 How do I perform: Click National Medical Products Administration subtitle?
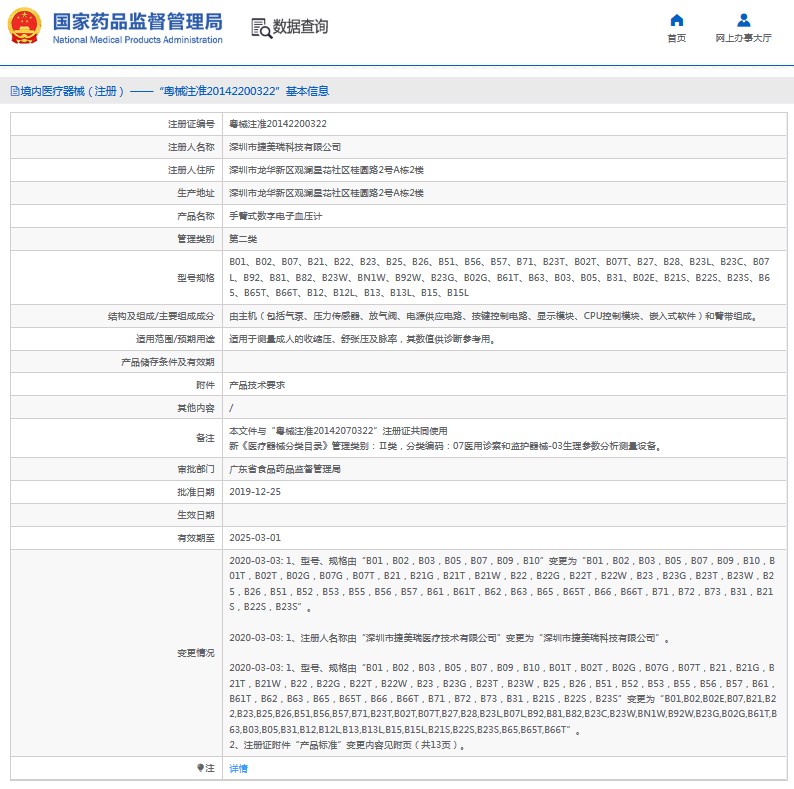tap(138, 40)
